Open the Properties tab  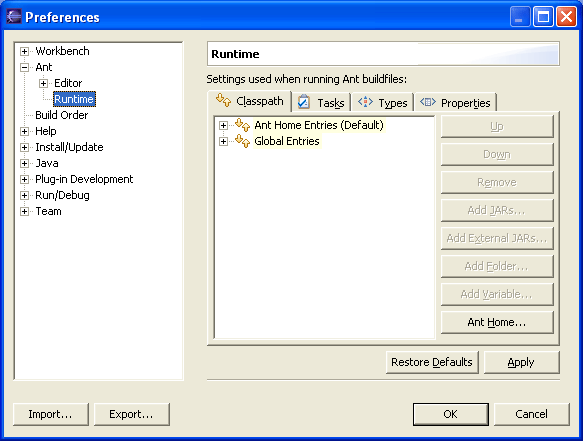[455, 102]
